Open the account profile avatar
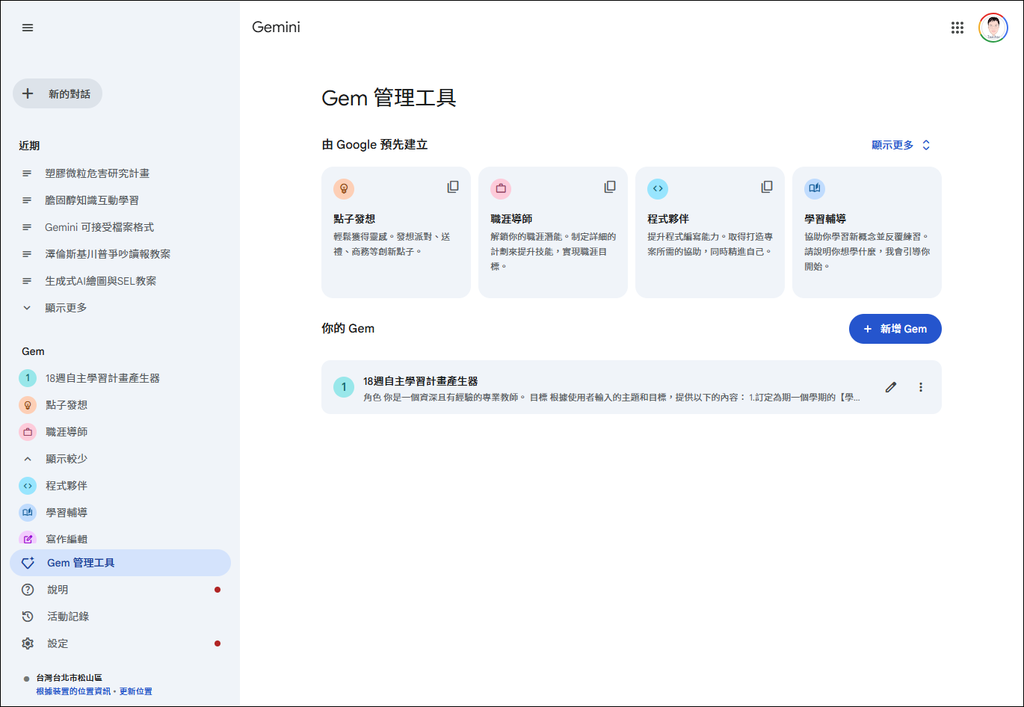The image size is (1024, 707). 993,28
